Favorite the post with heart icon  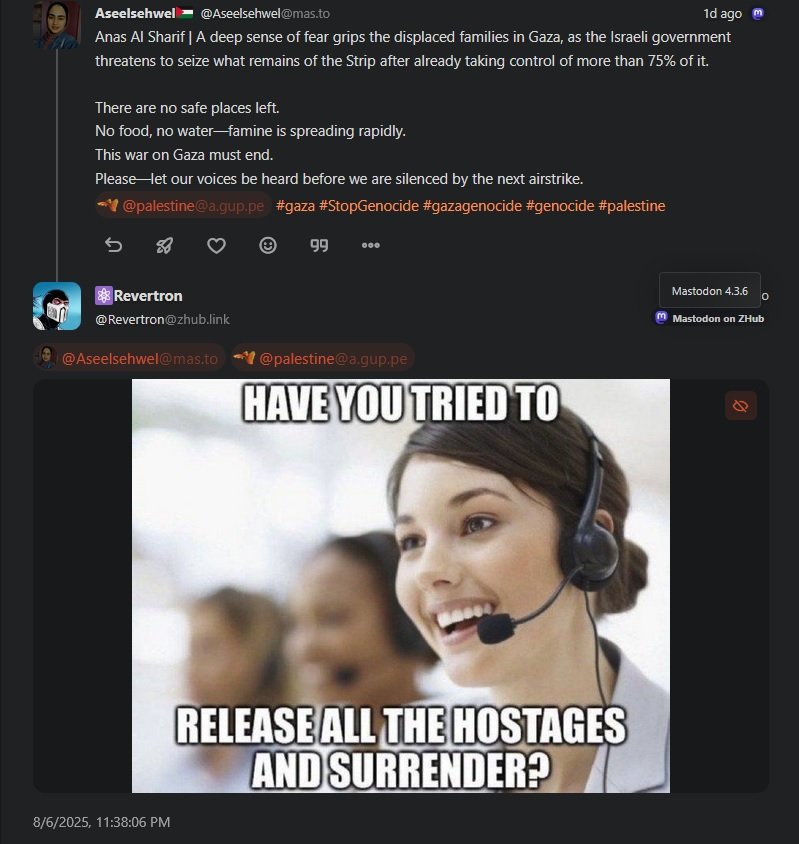tap(216, 245)
